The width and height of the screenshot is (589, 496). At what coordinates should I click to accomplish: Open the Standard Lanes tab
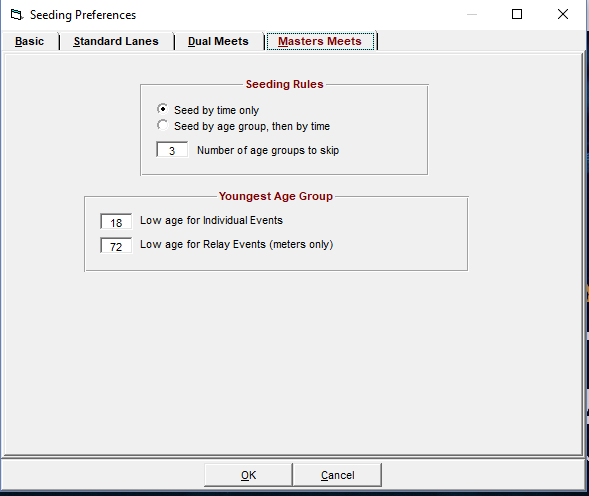point(116,41)
